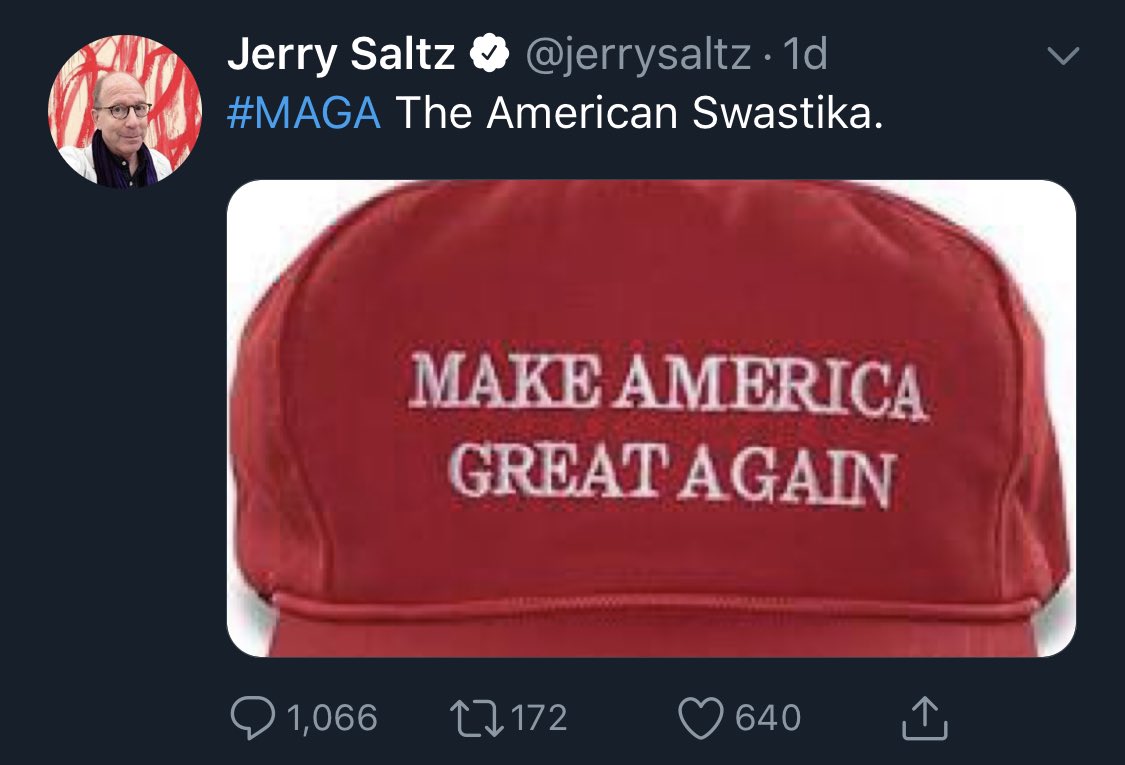The width and height of the screenshot is (1125, 765).
Task: Expand tweet options chevron menu
Action: (x=1063, y=55)
